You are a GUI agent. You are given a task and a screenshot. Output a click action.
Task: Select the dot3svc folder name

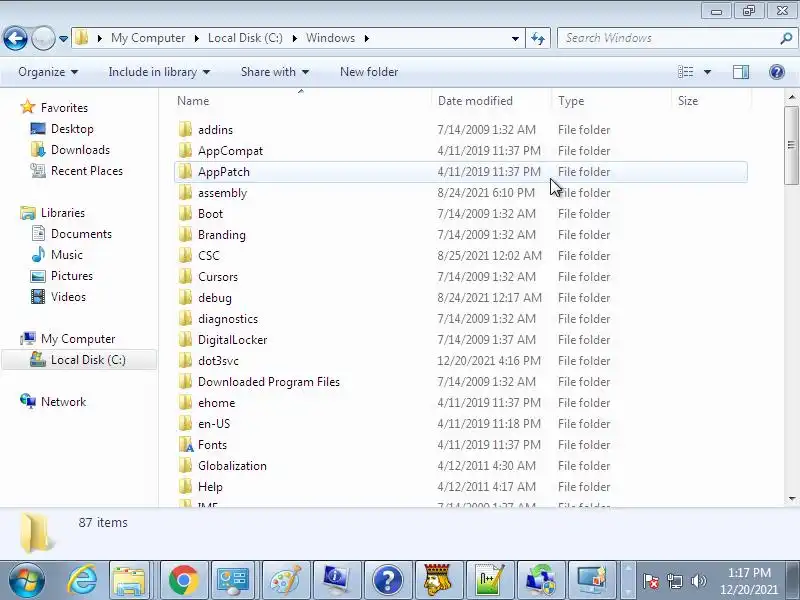[218, 361]
